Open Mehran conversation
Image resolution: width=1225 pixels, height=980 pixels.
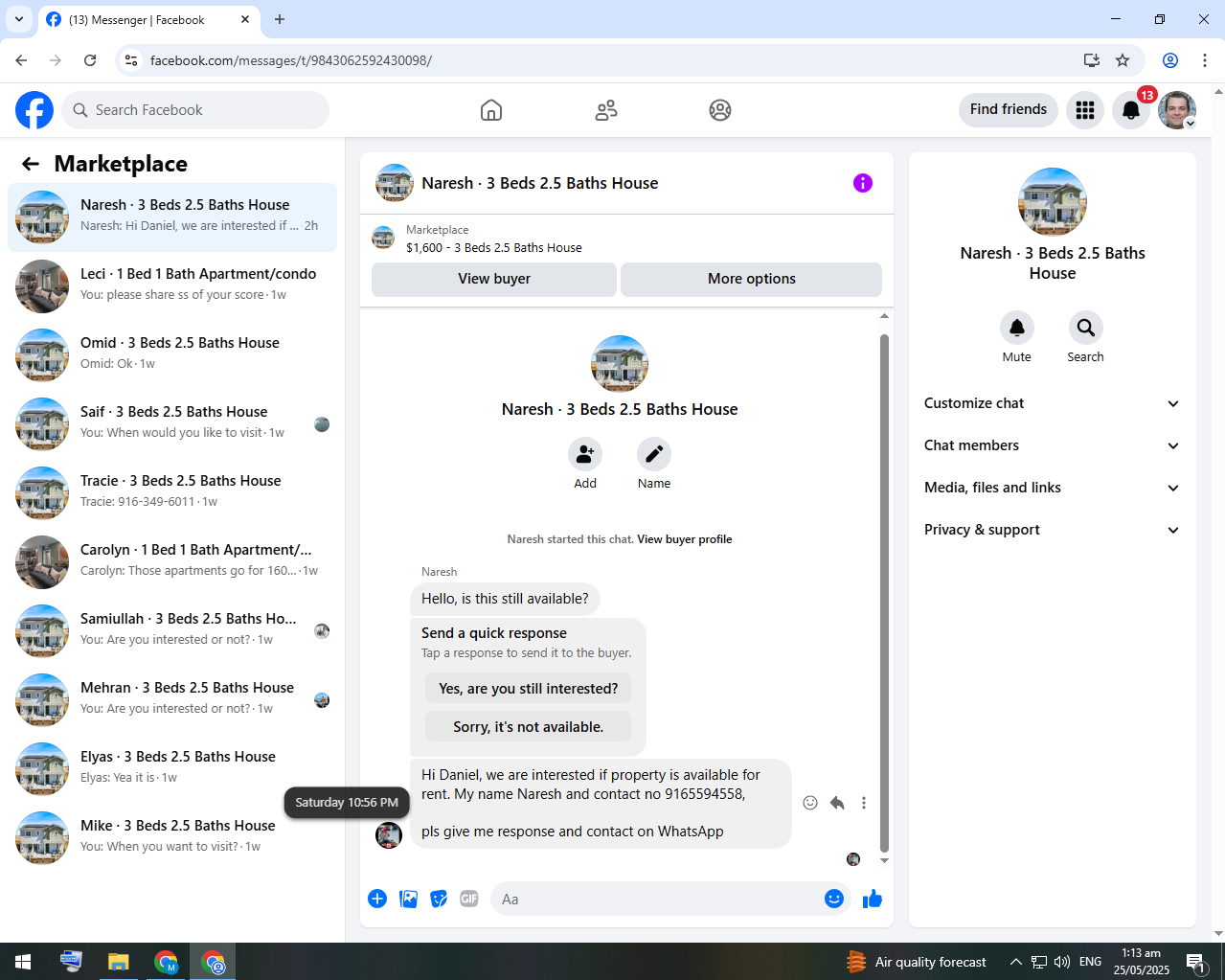pyautogui.click(x=172, y=700)
